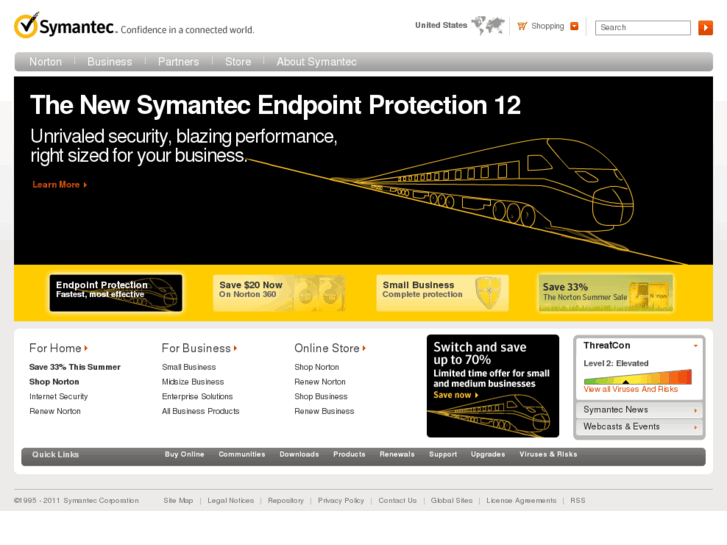Screen dimensions: 727x545
Task: Click the shield icon on Small Business tile
Action: (488, 293)
